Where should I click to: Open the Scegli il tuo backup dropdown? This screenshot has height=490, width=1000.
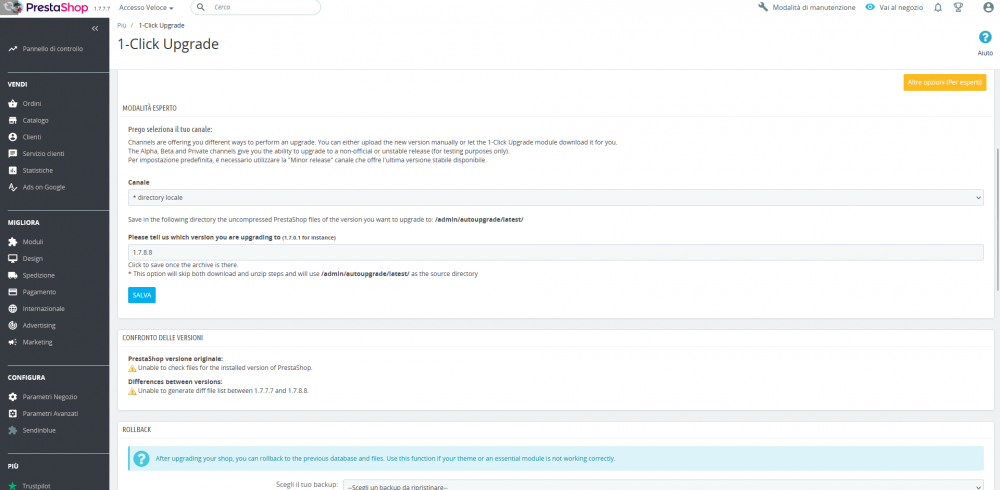[663, 486]
